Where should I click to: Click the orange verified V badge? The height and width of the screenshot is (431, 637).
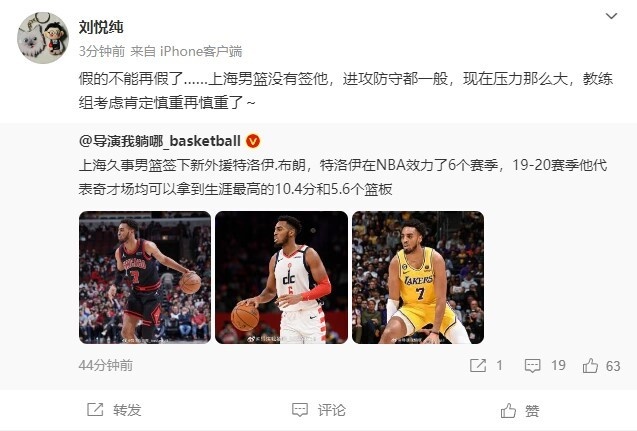click(x=253, y=141)
